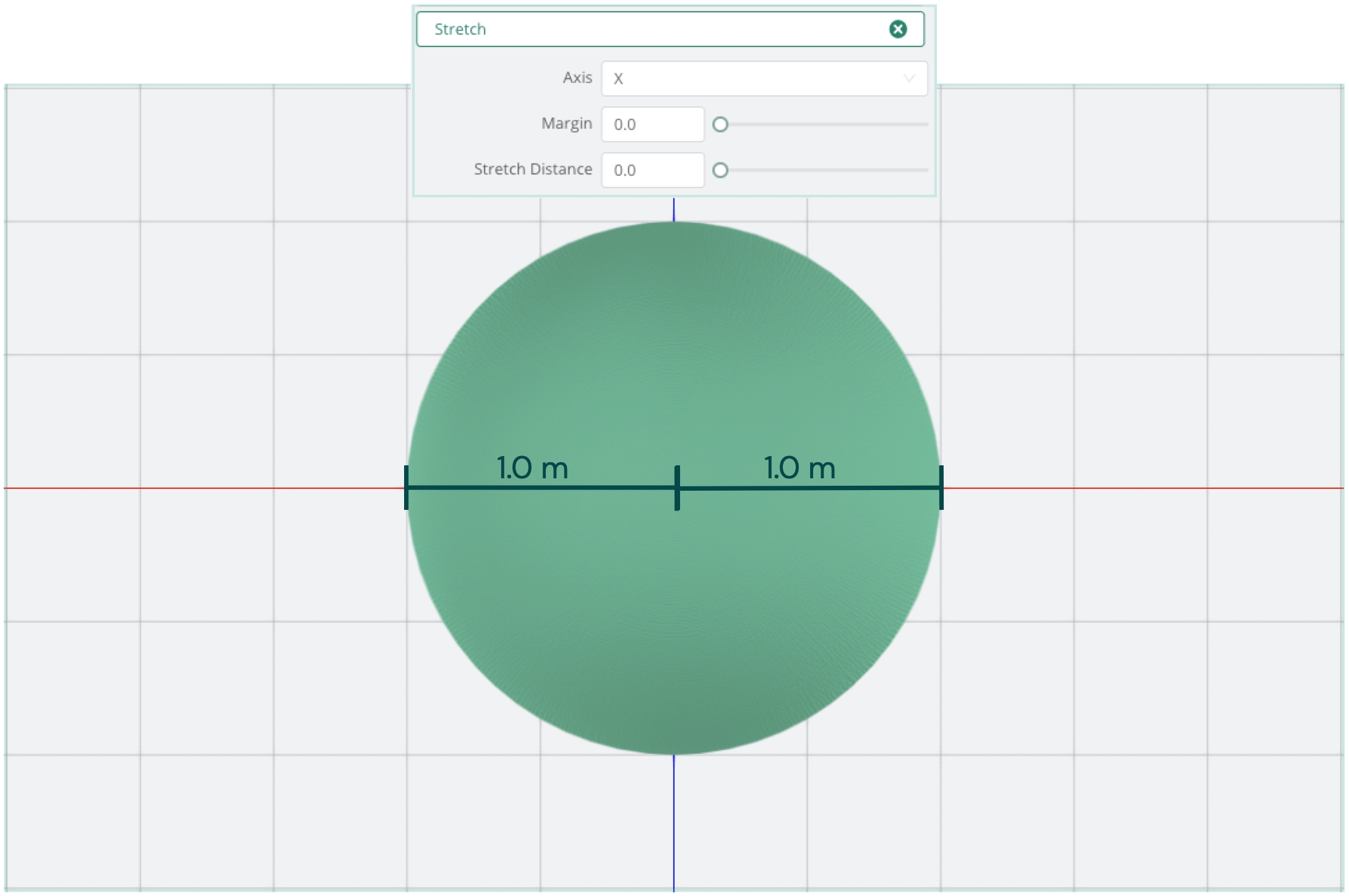This screenshot has height=896, width=1349.
Task: Open the Axis dropdown showing X
Action: pyautogui.click(x=755, y=79)
